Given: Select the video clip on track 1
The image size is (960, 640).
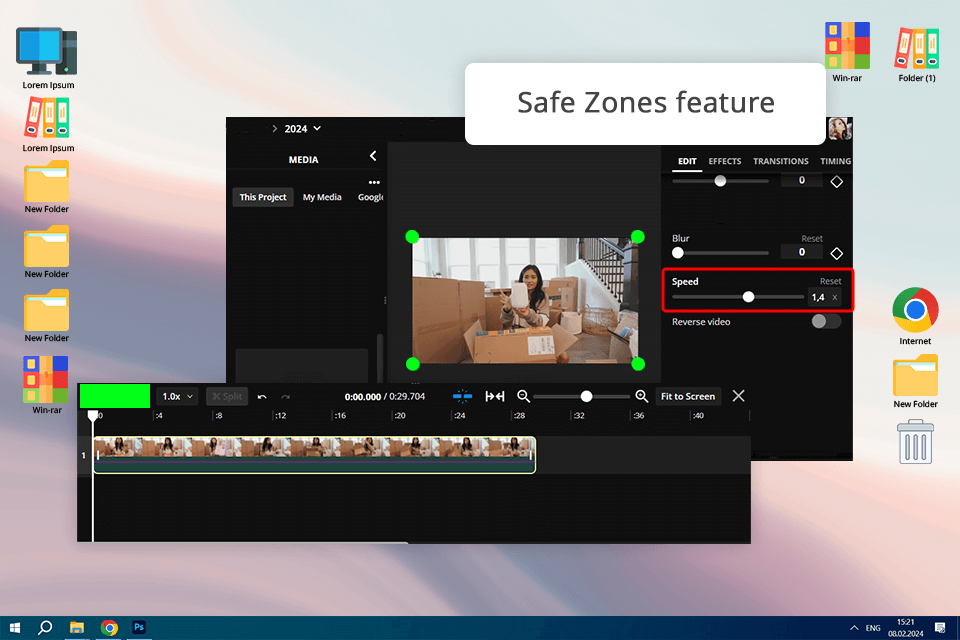Looking at the screenshot, I should tap(315, 455).
